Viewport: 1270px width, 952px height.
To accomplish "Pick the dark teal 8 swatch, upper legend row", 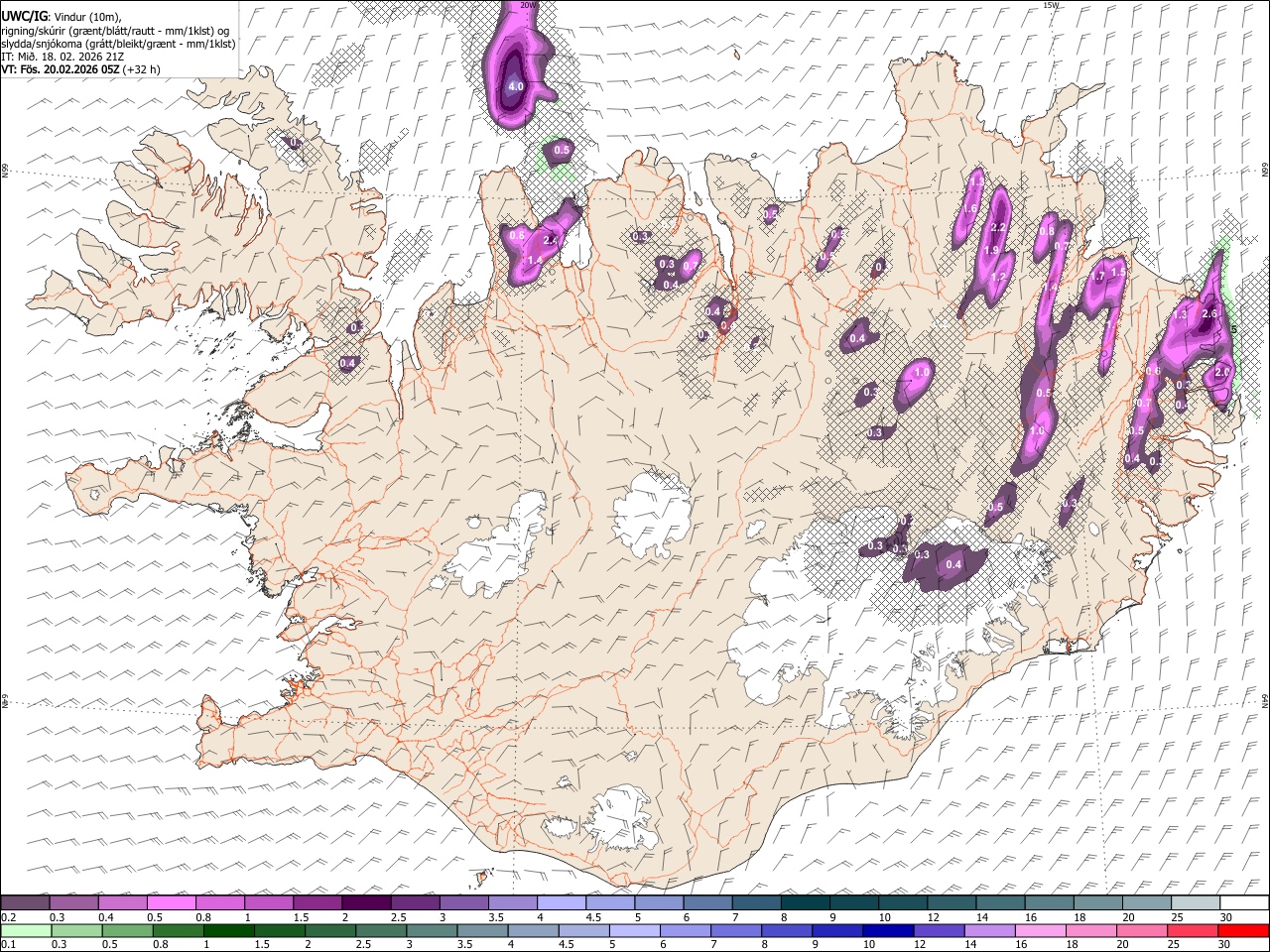I will click(805, 903).
